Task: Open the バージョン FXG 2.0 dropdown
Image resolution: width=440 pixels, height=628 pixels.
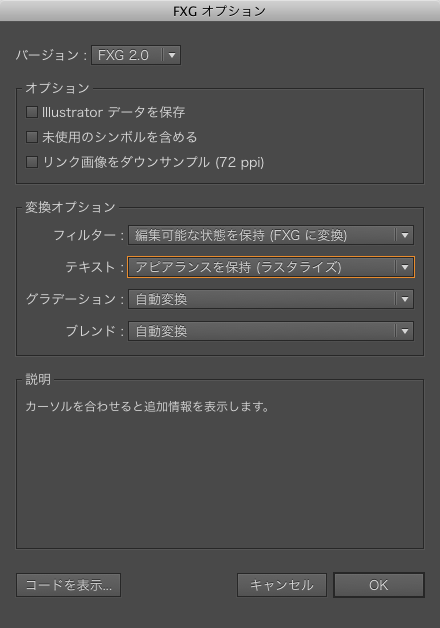Action: (136, 55)
